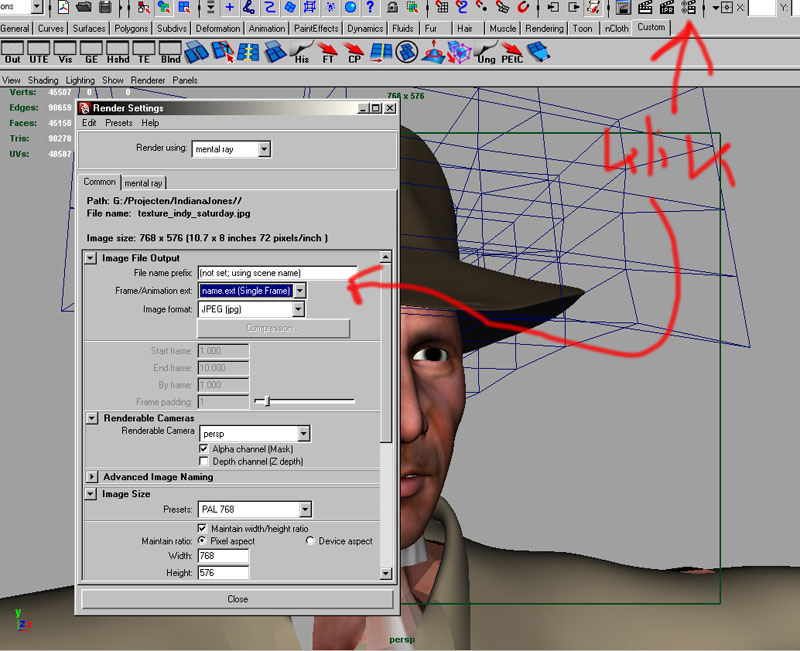This screenshot has height=651, width=800.
Task: Collapse Image Size section
Action: [90, 493]
